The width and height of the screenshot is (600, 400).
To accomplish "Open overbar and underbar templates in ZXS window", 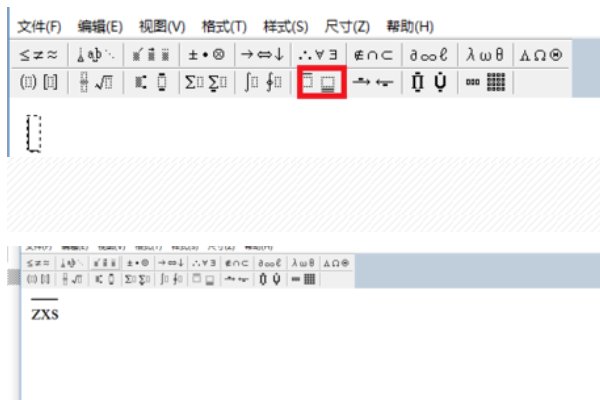I will tap(204, 279).
